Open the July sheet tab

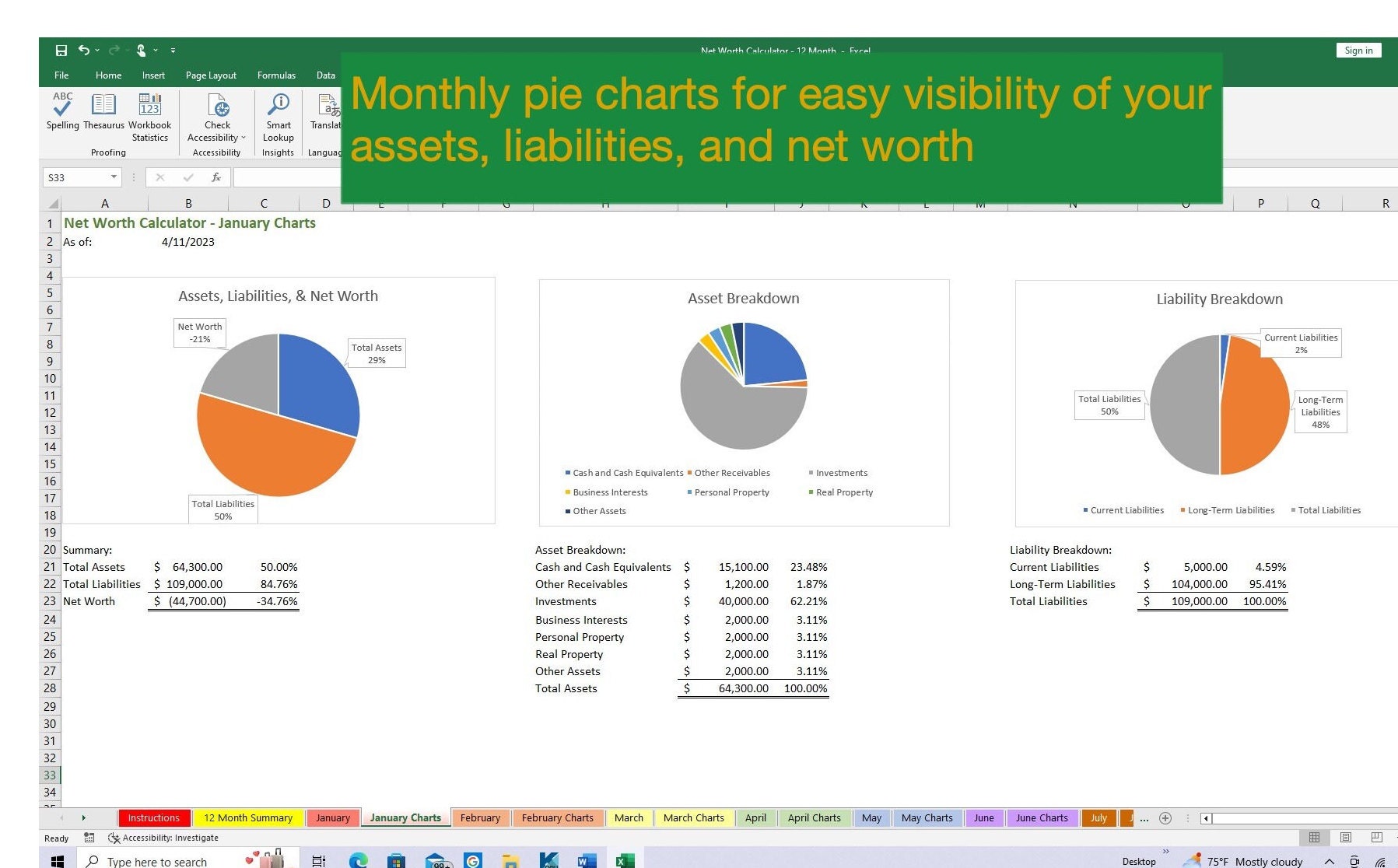(1098, 818)
